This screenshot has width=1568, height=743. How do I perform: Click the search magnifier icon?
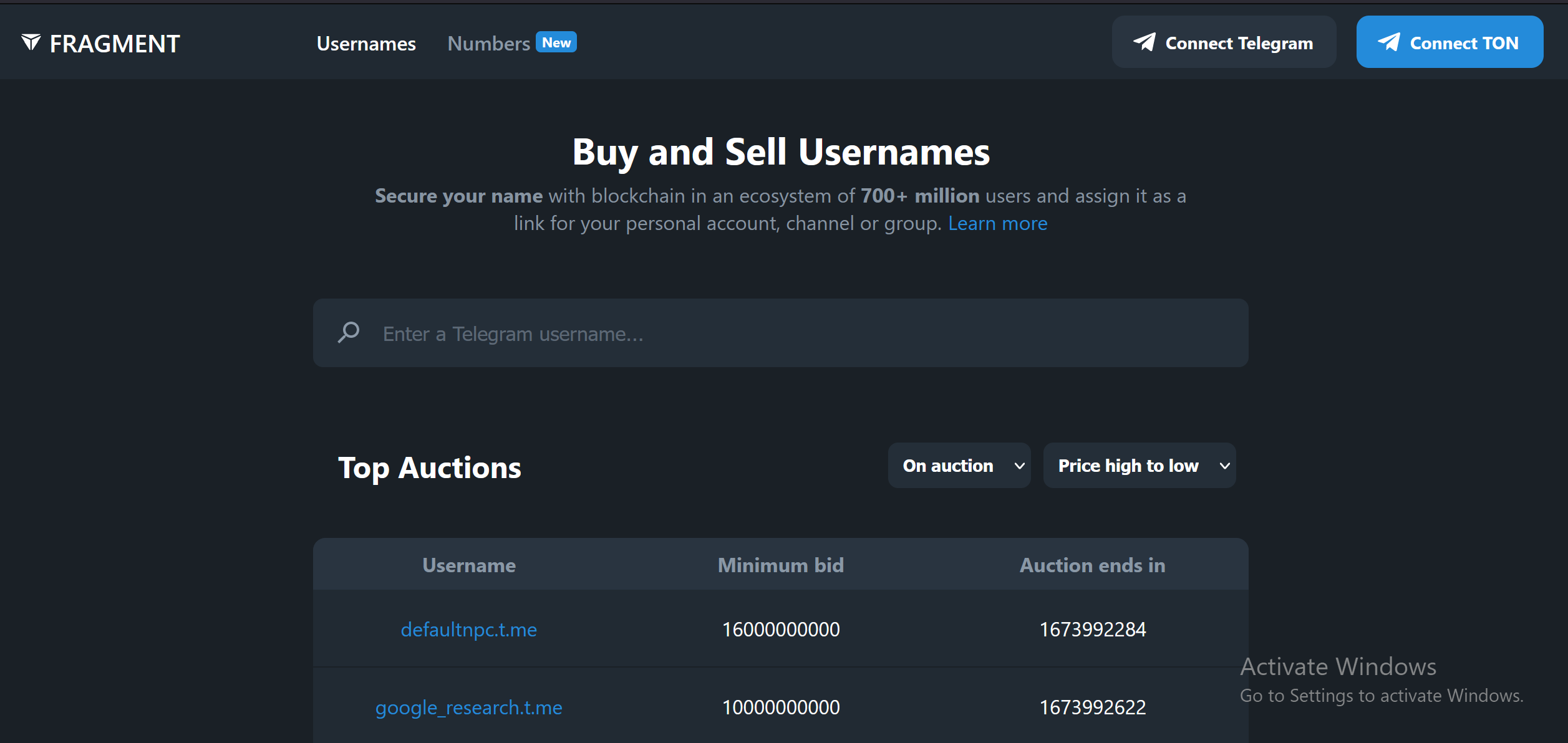349,333
